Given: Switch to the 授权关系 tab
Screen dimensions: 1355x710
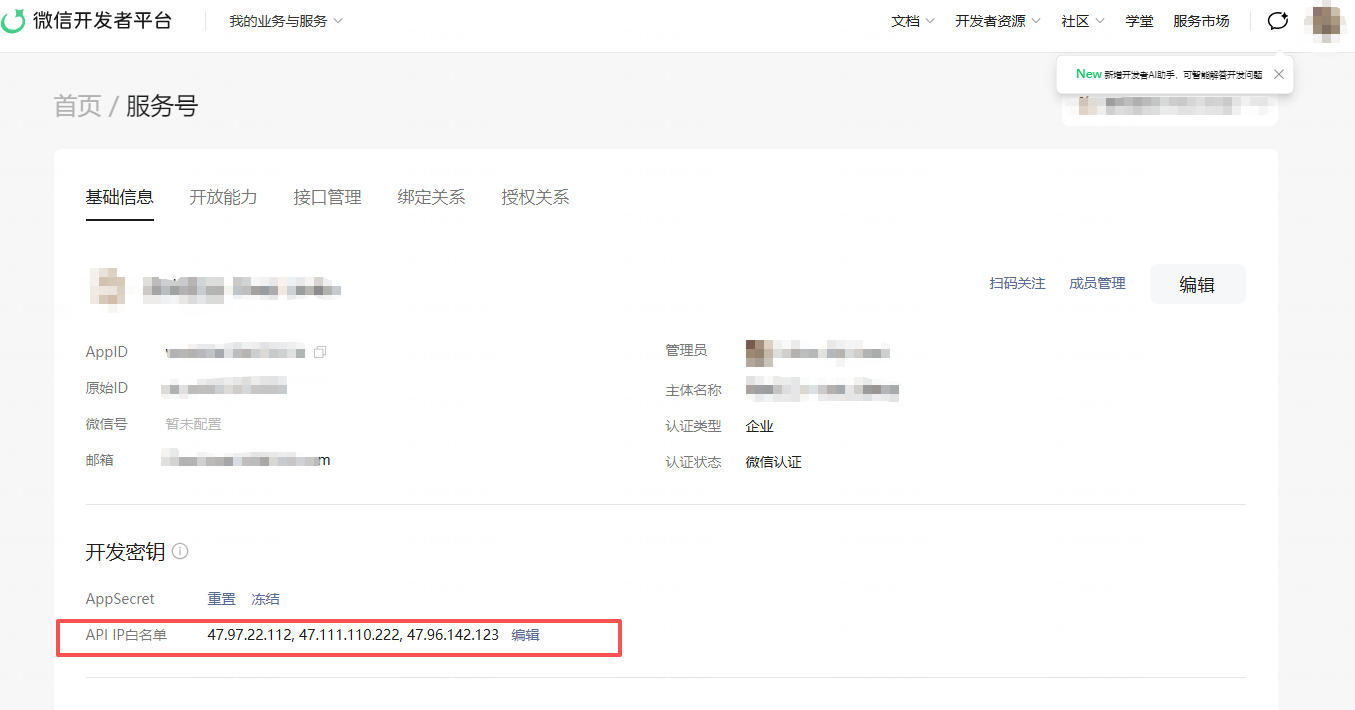Looking at the screenshot, I should (535, 197).
